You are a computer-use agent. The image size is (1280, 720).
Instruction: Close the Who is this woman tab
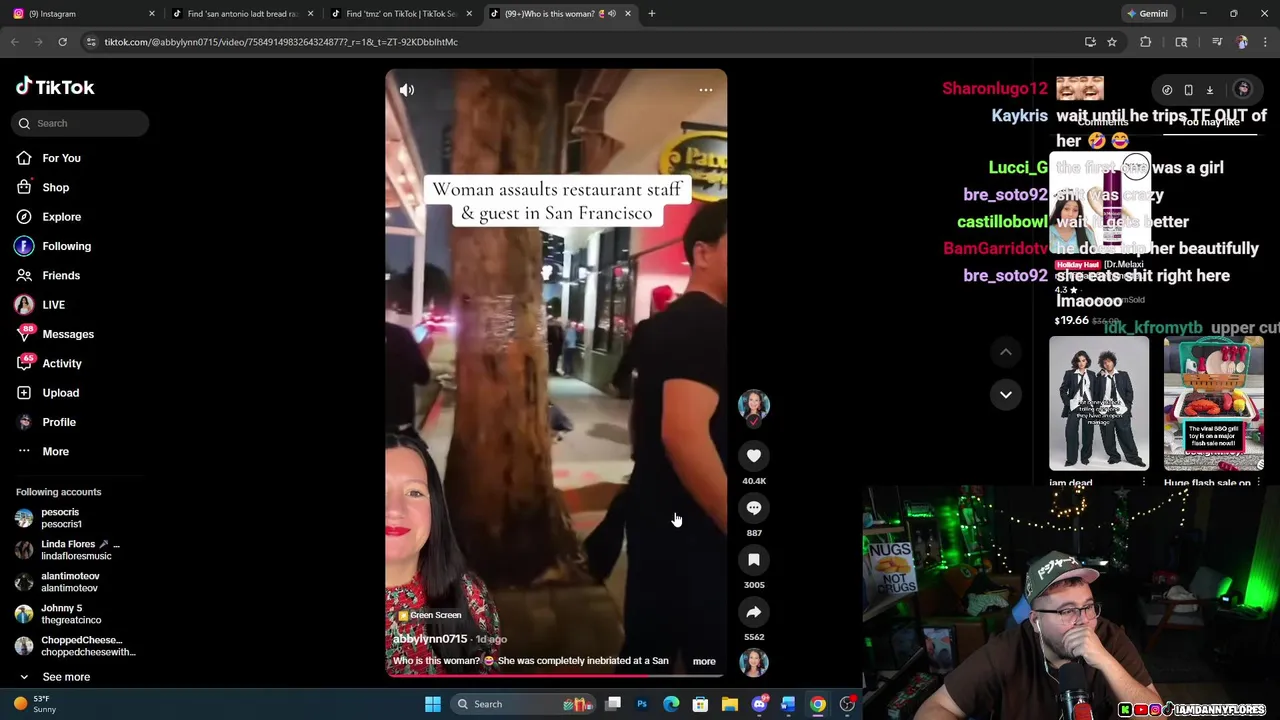pos(628,13)
